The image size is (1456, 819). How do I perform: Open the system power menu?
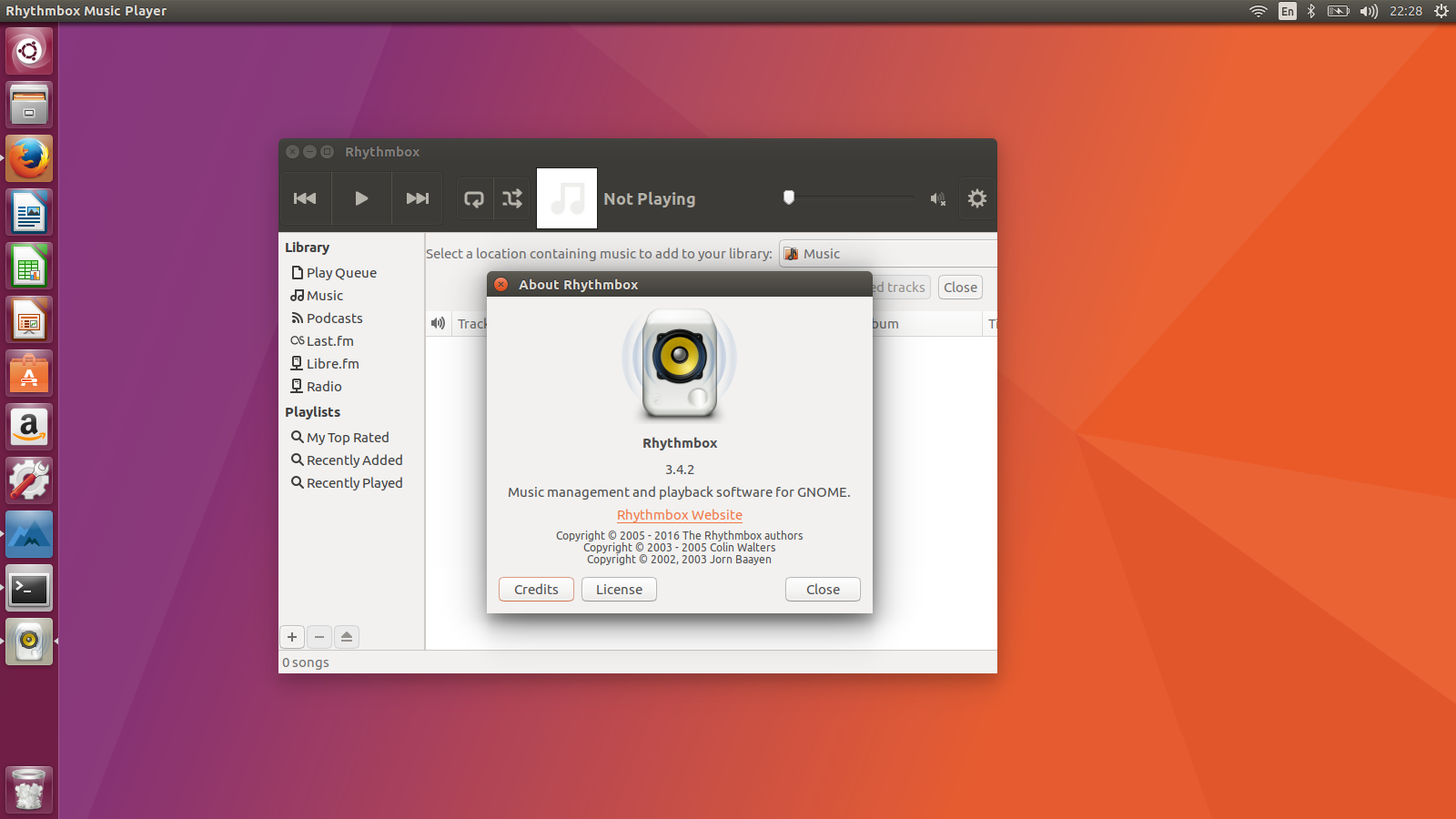(1441, 11)
